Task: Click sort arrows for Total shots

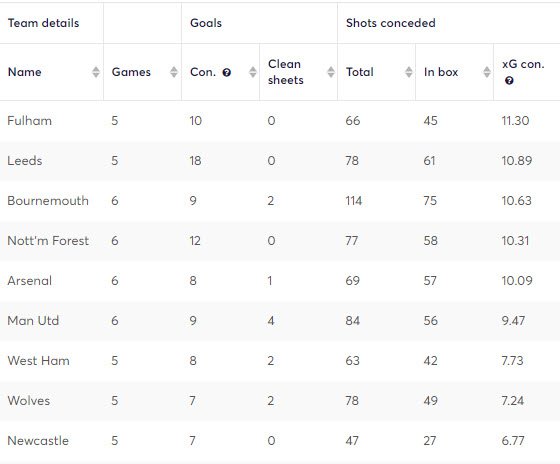Action: tap(409, 72)
